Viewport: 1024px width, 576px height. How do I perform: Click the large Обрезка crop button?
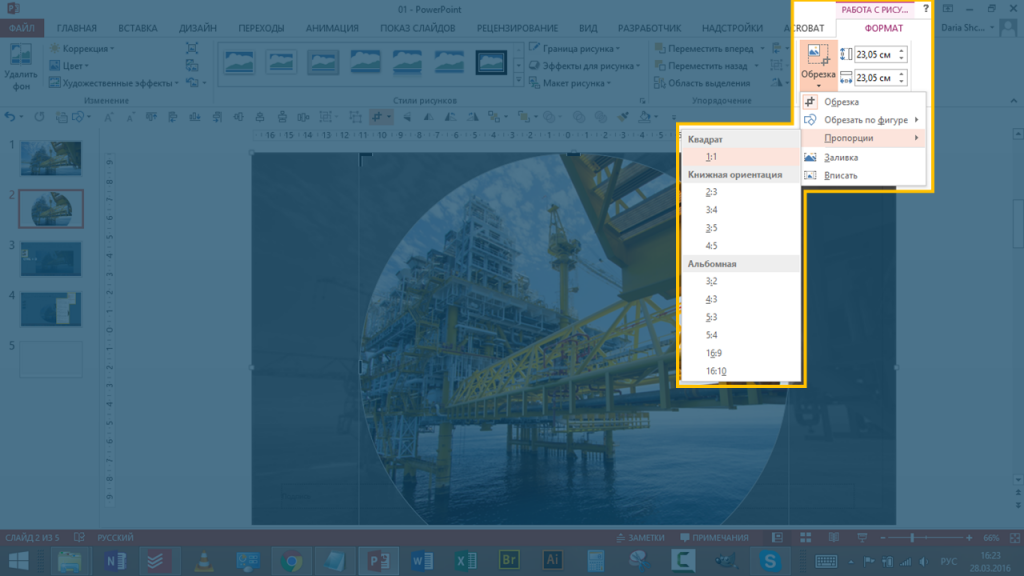coord(818,60)
